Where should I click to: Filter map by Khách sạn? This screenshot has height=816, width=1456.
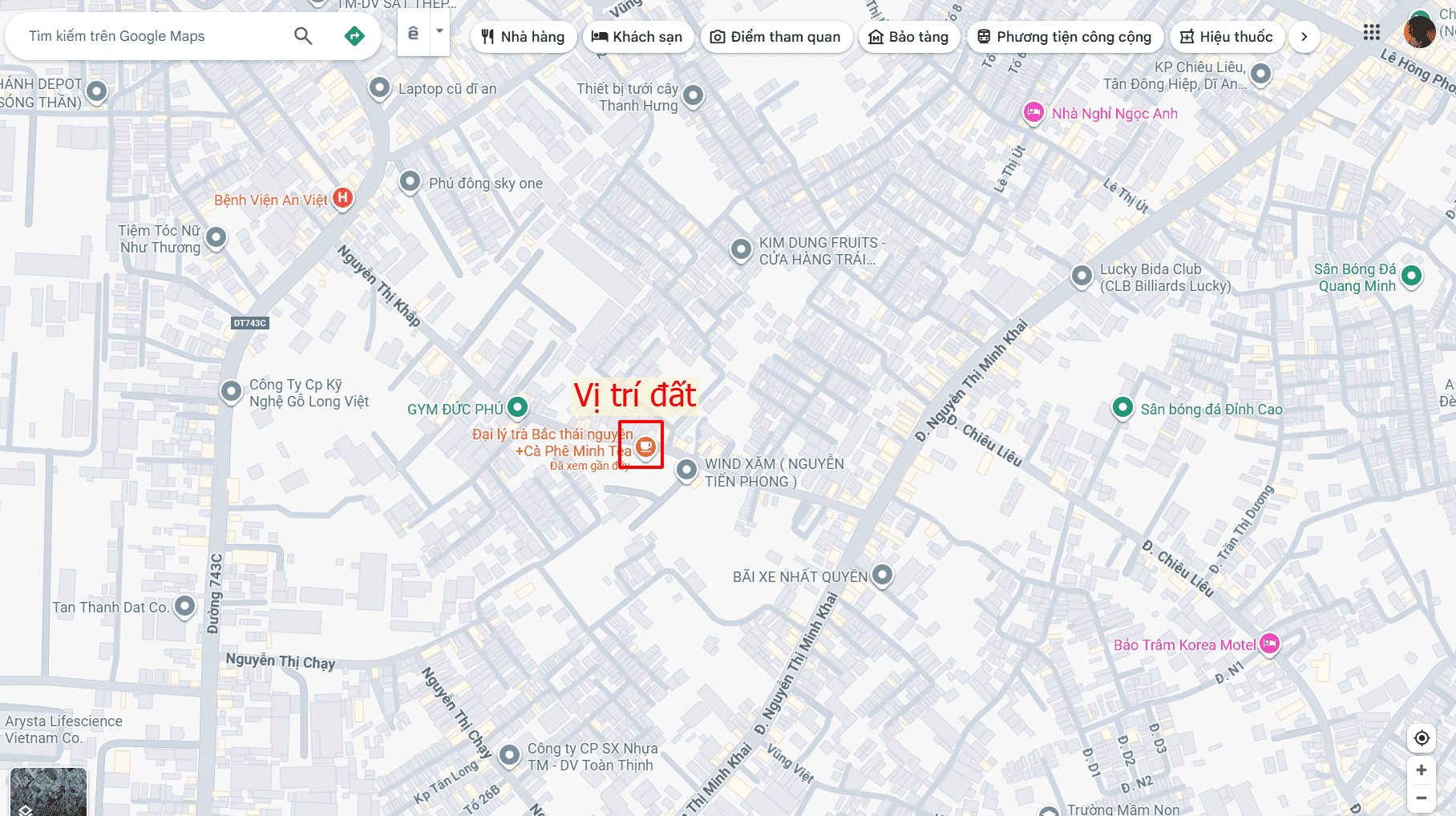tap(637, 37)
